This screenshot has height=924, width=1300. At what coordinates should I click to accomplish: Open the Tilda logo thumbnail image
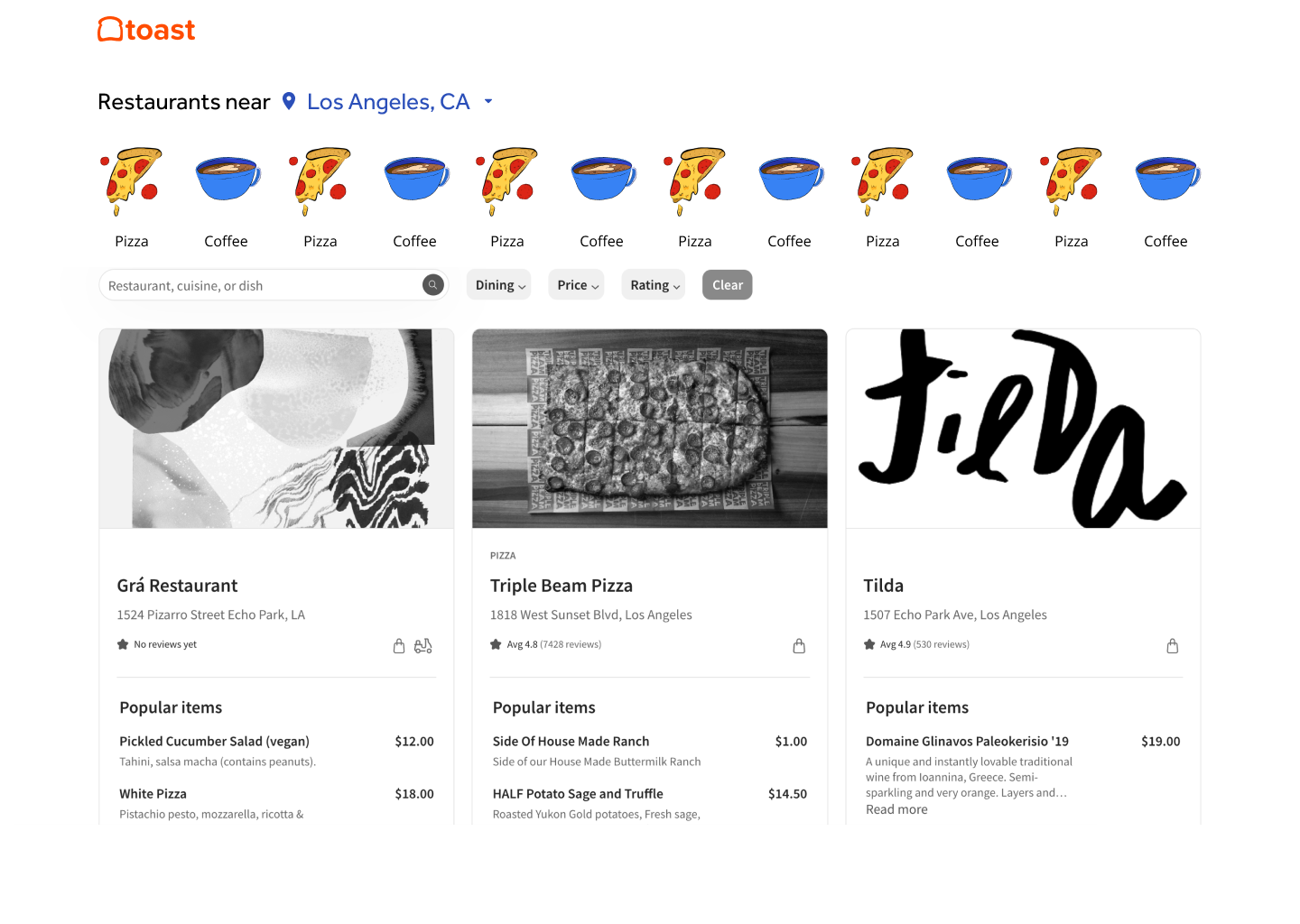(1023, 429)
